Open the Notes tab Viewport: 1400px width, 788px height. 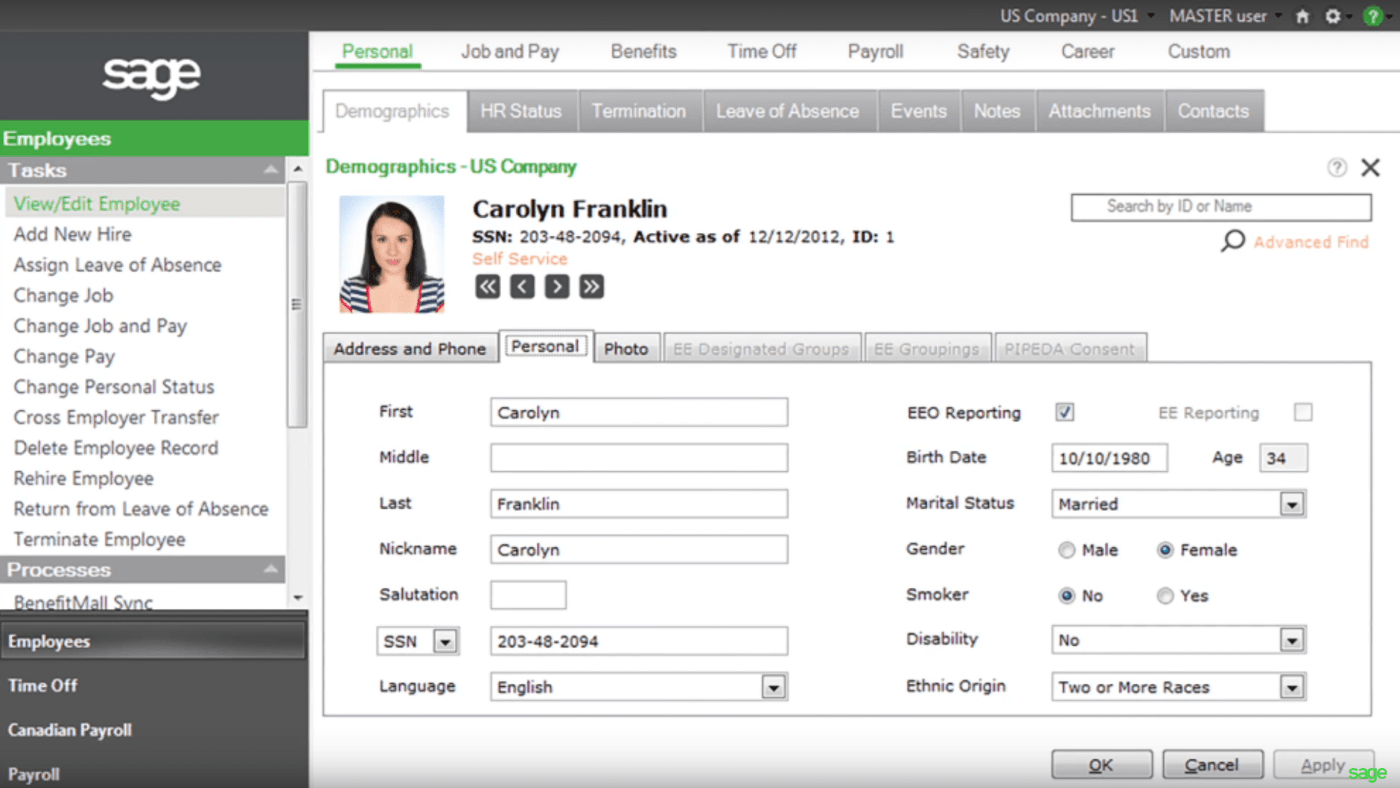(997, 111)
